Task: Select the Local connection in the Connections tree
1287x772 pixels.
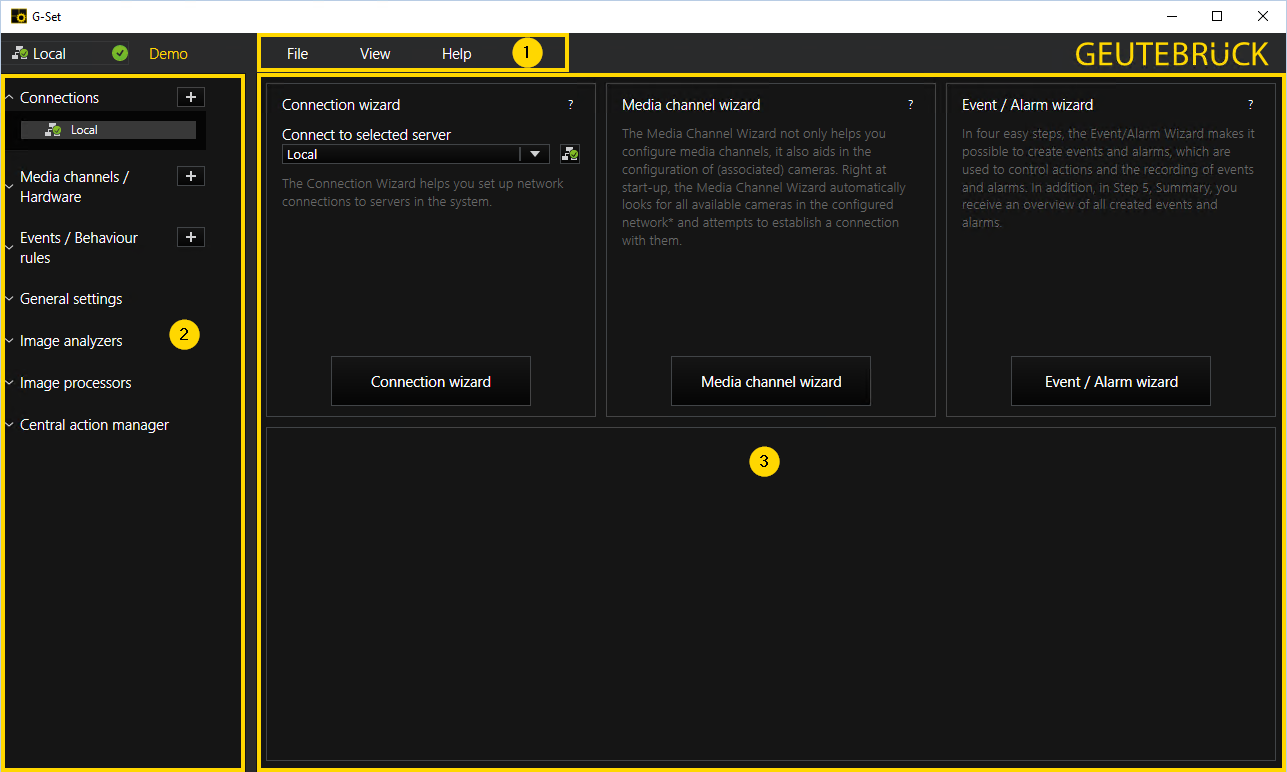Action: [108, 130]
